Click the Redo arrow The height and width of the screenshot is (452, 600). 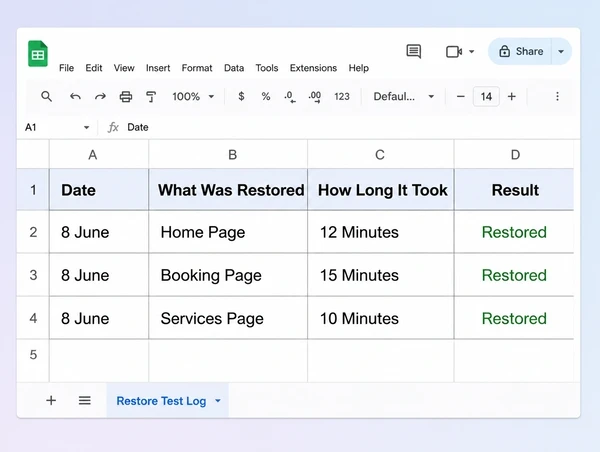click(x=100, y=96)
